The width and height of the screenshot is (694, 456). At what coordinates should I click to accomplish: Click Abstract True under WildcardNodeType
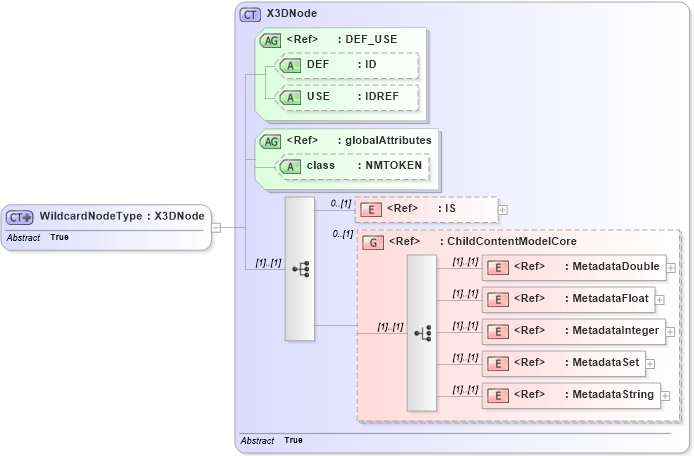pos(38,237)
